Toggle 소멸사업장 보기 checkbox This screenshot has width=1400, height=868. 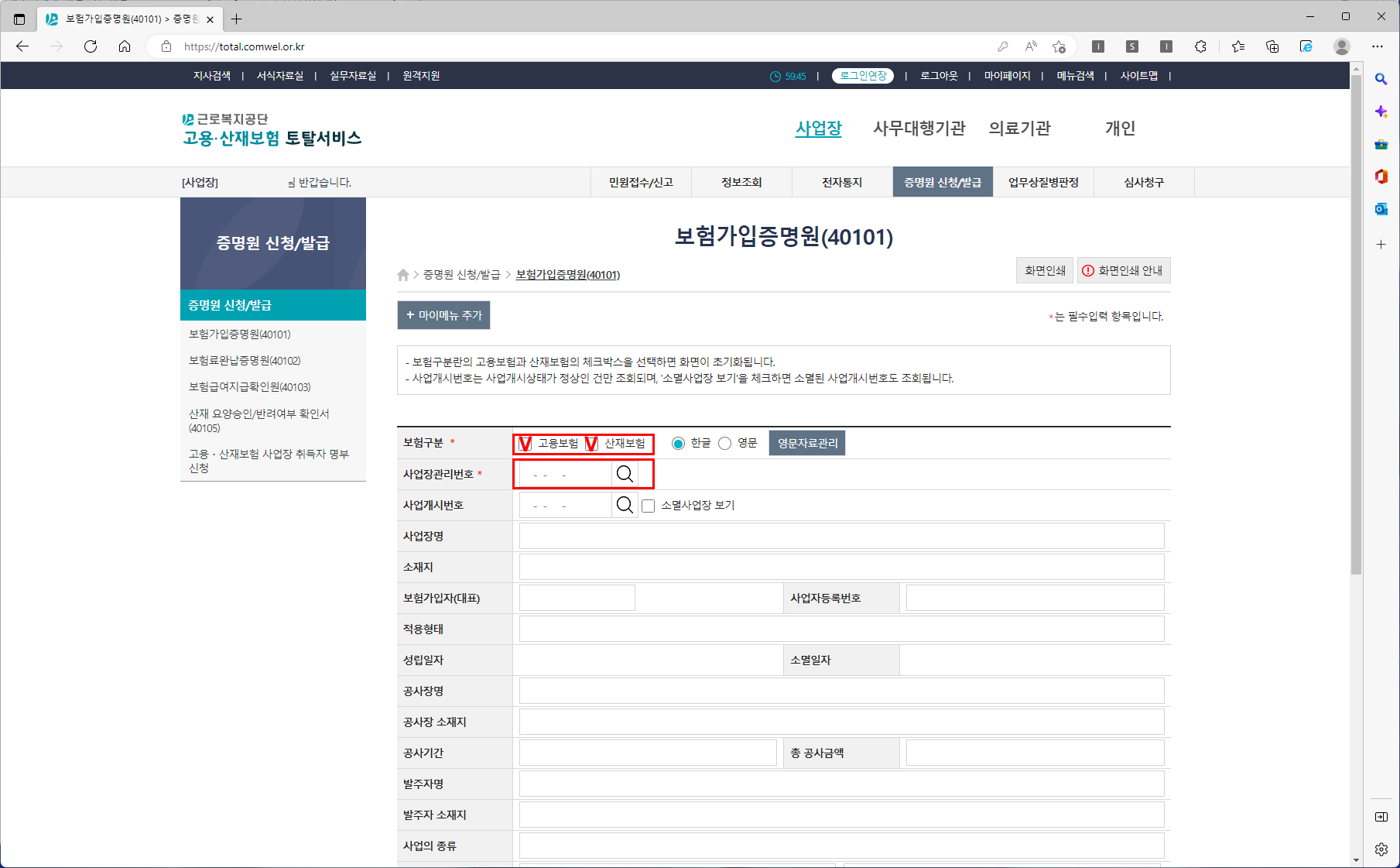coord(649,506)
